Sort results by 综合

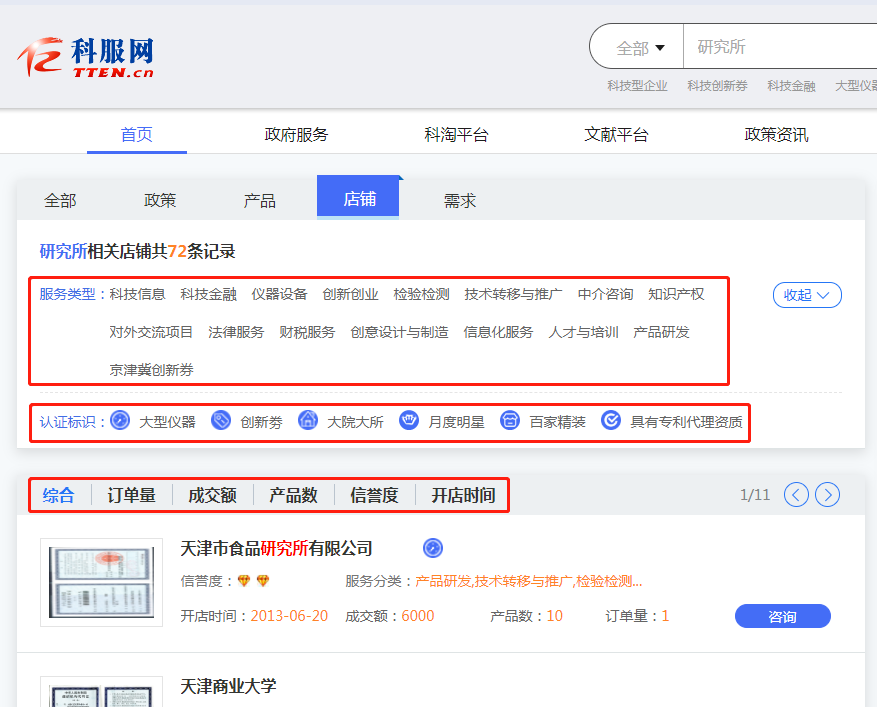point(58,495)
